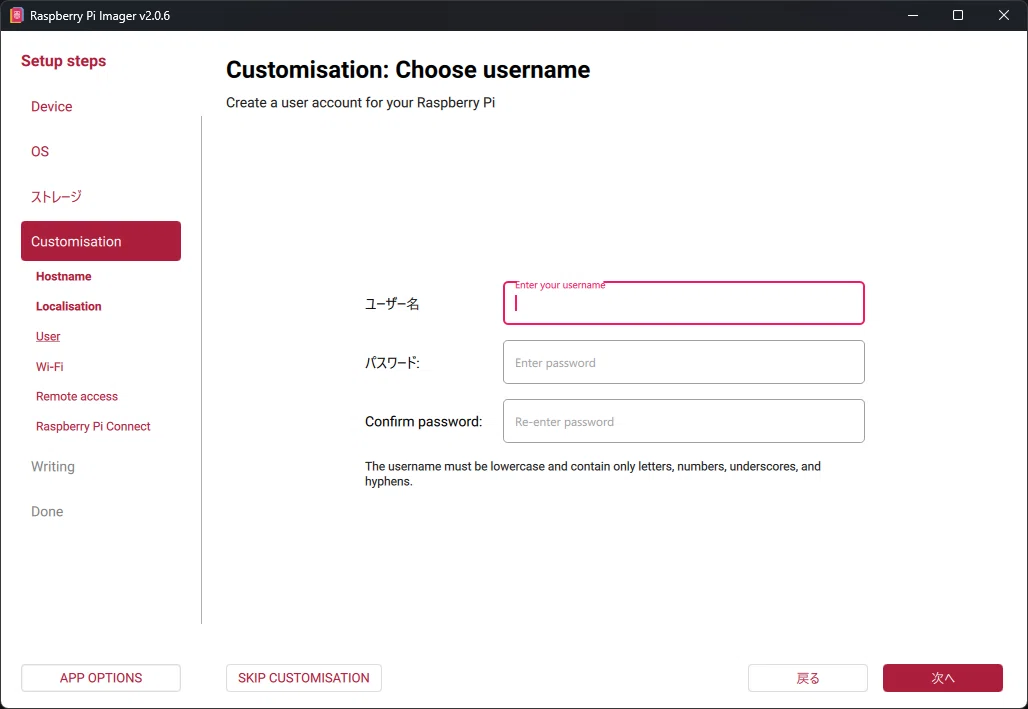Focus the username input field
Image resolution: width=1028 pixels, height=709 pixels.
(684, 303)
